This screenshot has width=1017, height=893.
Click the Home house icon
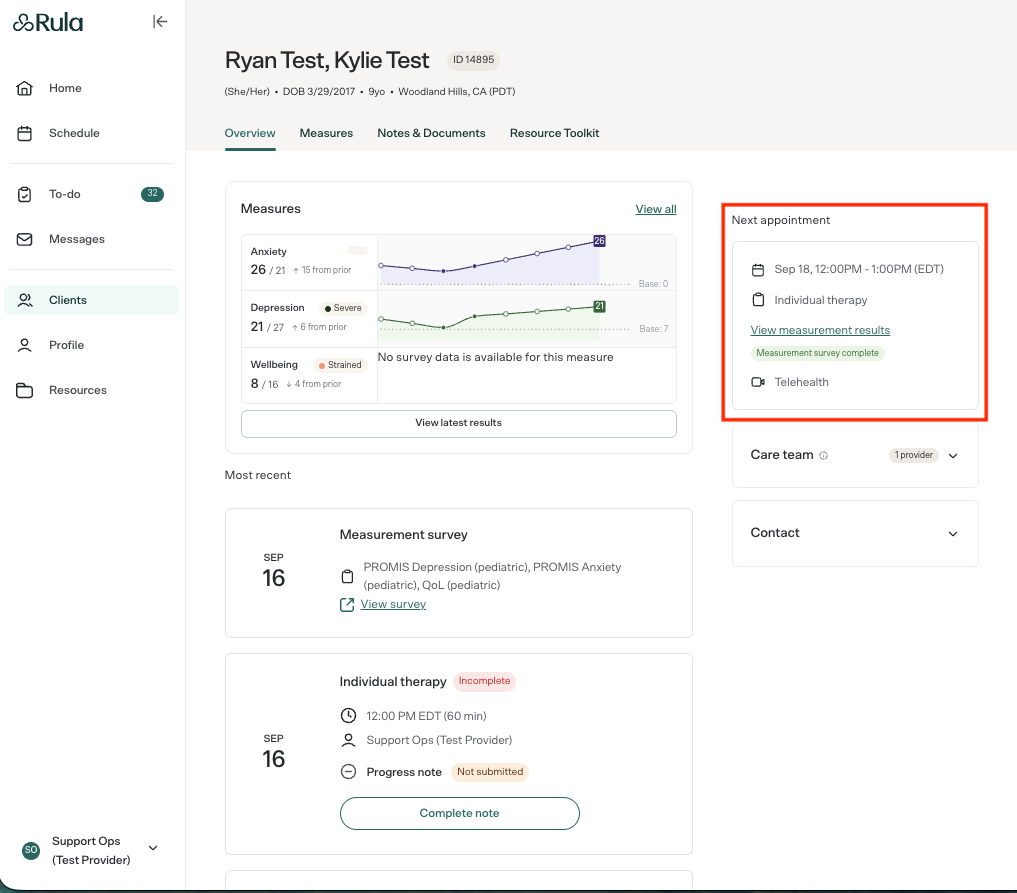(25, 88)
